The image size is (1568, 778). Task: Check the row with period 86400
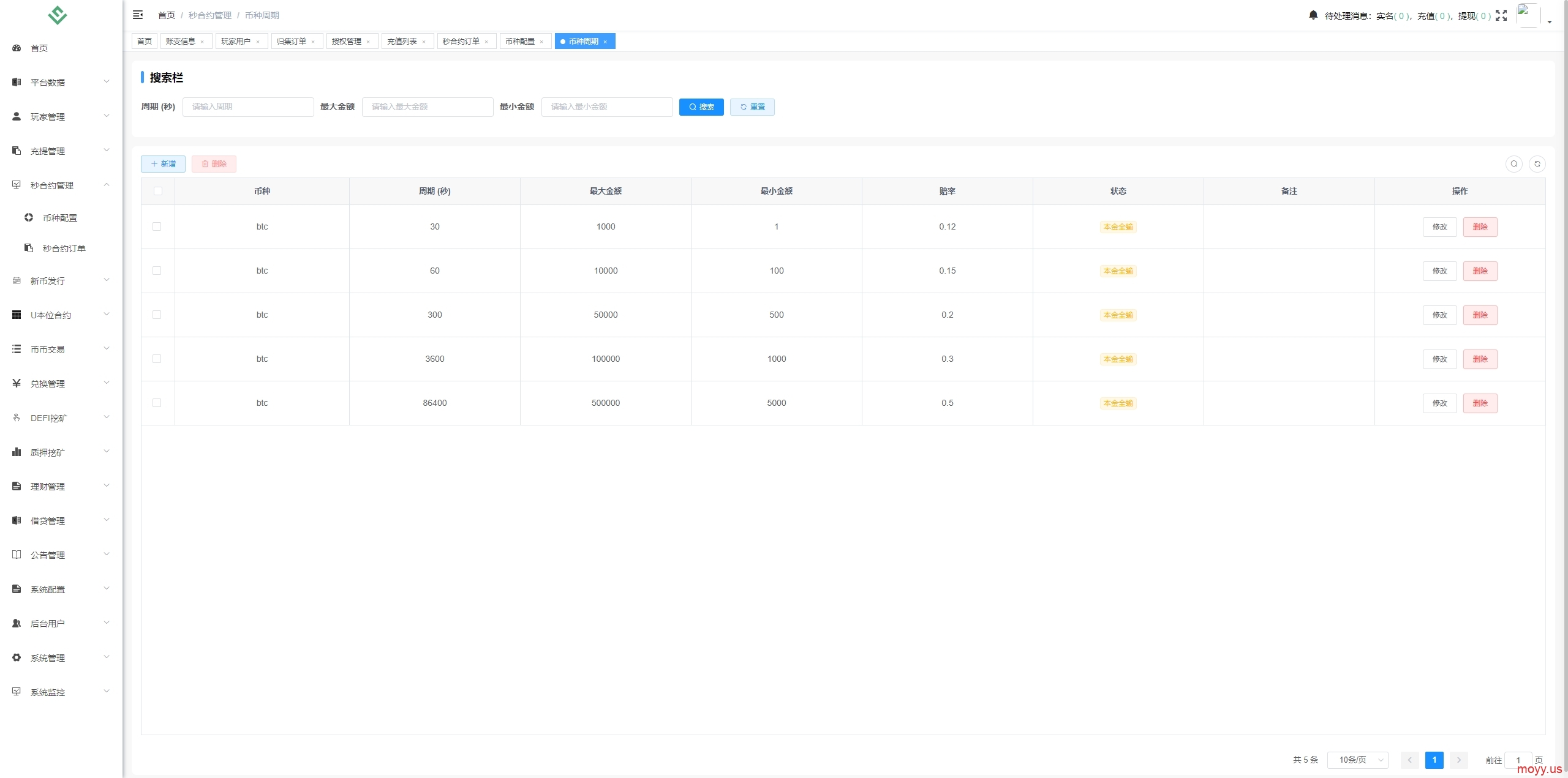(157, 403)
